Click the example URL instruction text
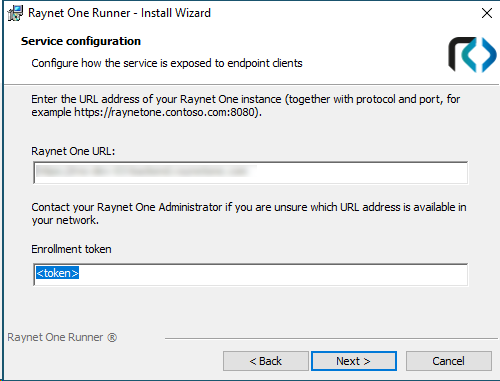 click(246, 105)
